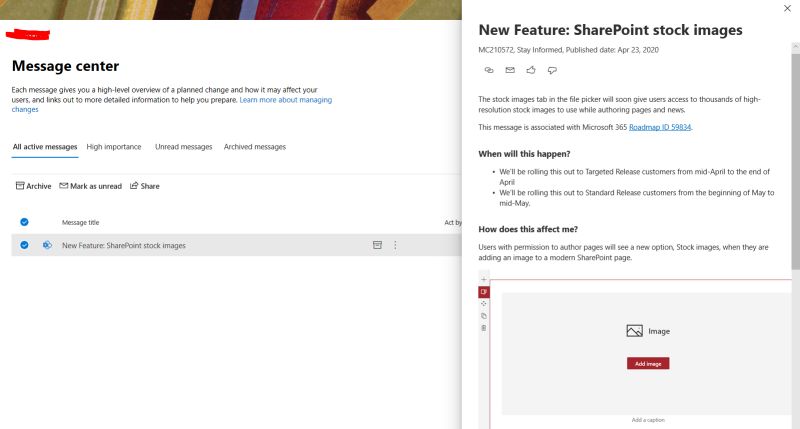The height and width of the screenshot is (429, 800).
Task: Click the duplicate web part icon in preview
Action: [x=484, y=316]
